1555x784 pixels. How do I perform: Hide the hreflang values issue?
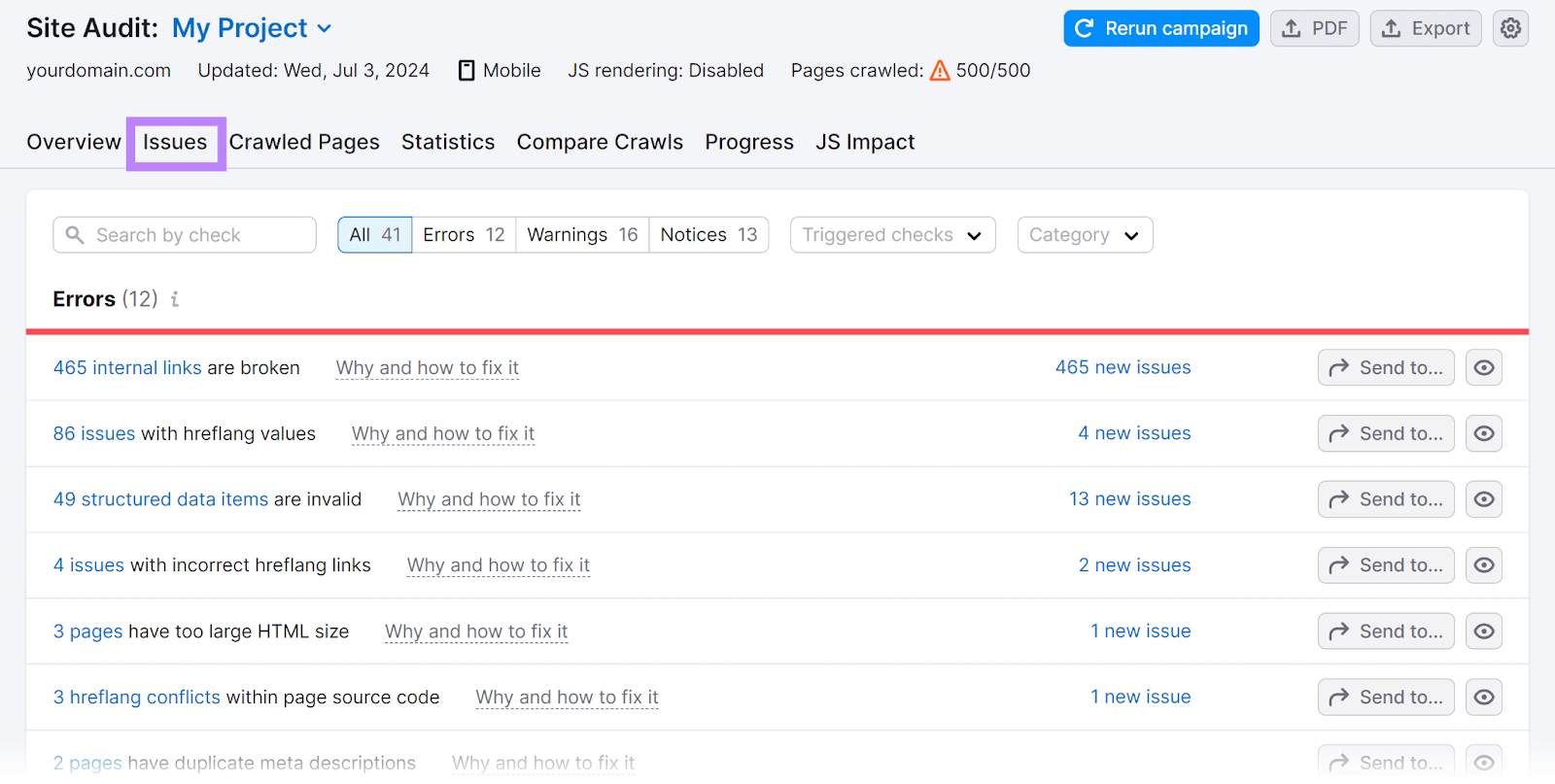pos(1483,433)
